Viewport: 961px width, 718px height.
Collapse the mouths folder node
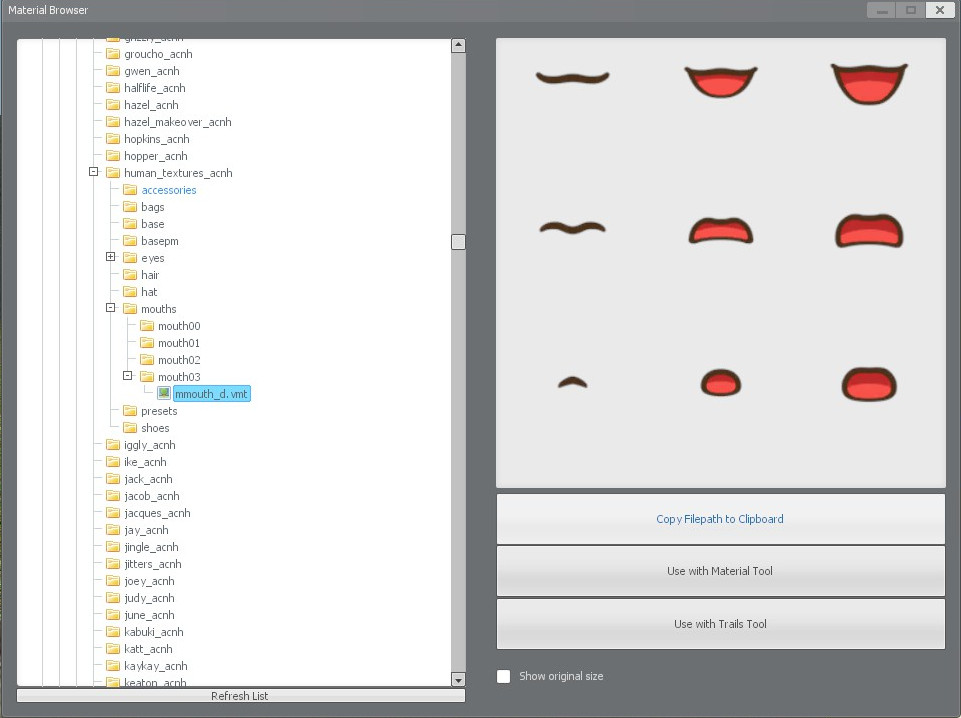tap(110, 308)
